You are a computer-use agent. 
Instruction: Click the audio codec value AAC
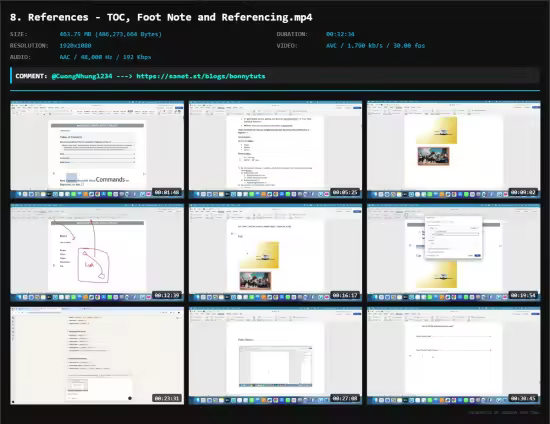point(65,57)
